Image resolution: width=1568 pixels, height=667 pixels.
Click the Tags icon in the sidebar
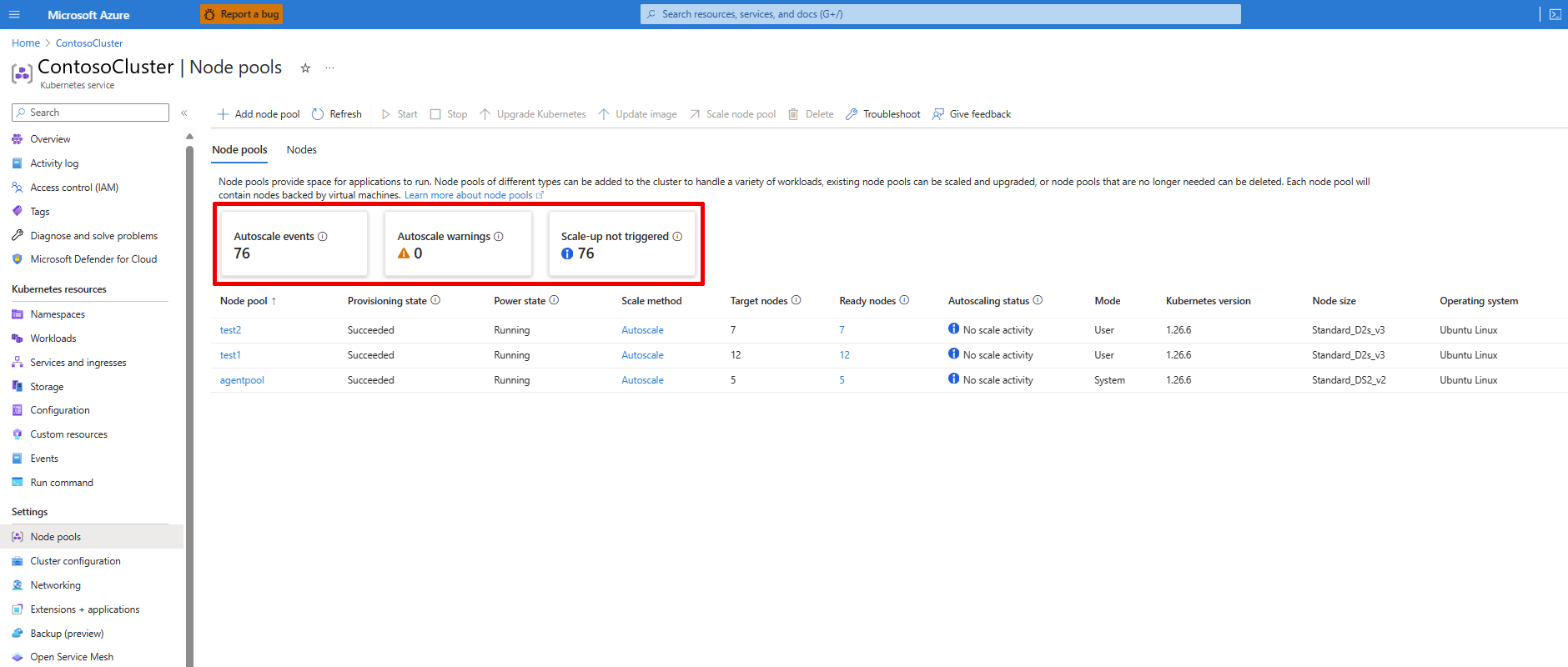tap(18, 212)
